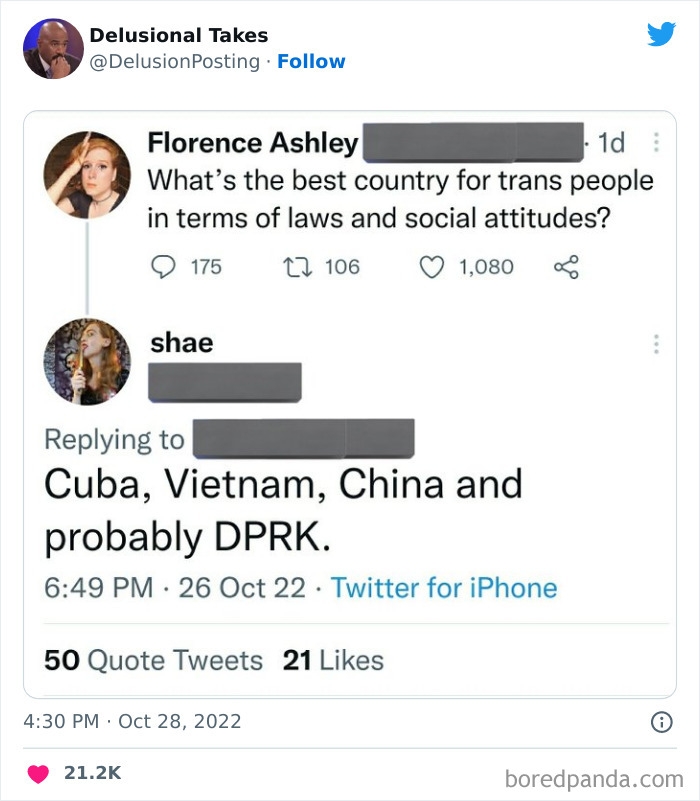Click the Twitter bird logo
Viewport: 700px width, 801px height.
pyautogui.click(x=662, y=33)
